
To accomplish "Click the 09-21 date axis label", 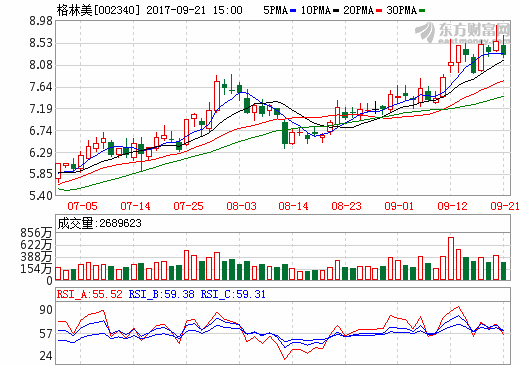I will pyautogui.click(x=505, y=206).
